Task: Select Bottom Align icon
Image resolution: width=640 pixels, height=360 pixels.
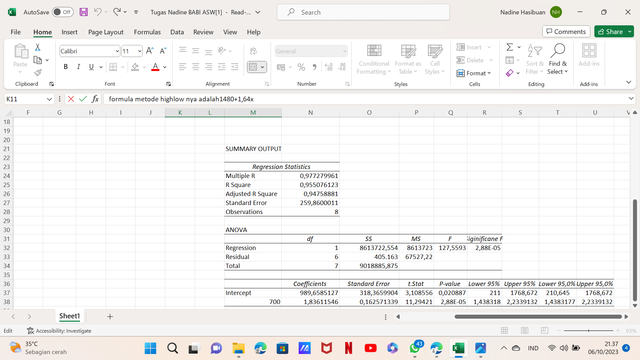Action: pos(209,51)
